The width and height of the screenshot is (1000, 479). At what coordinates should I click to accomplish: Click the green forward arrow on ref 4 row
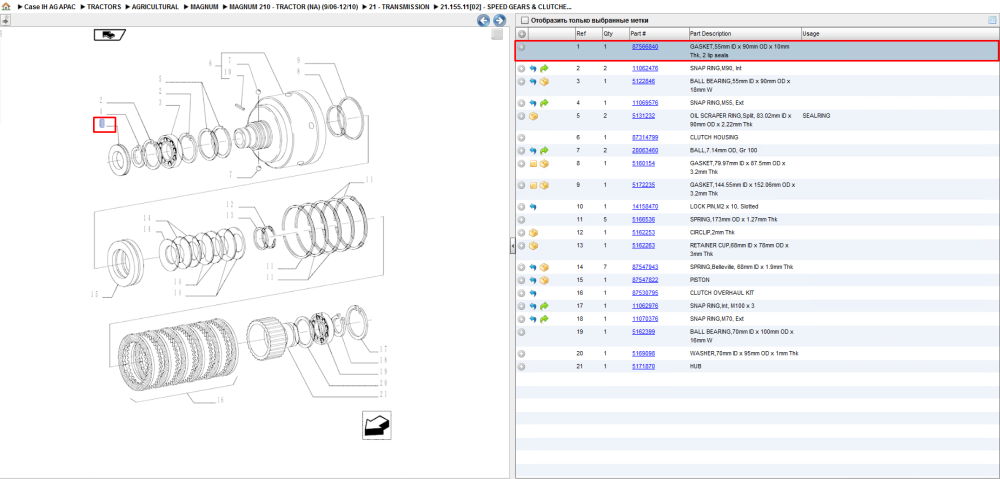[544, 103]
